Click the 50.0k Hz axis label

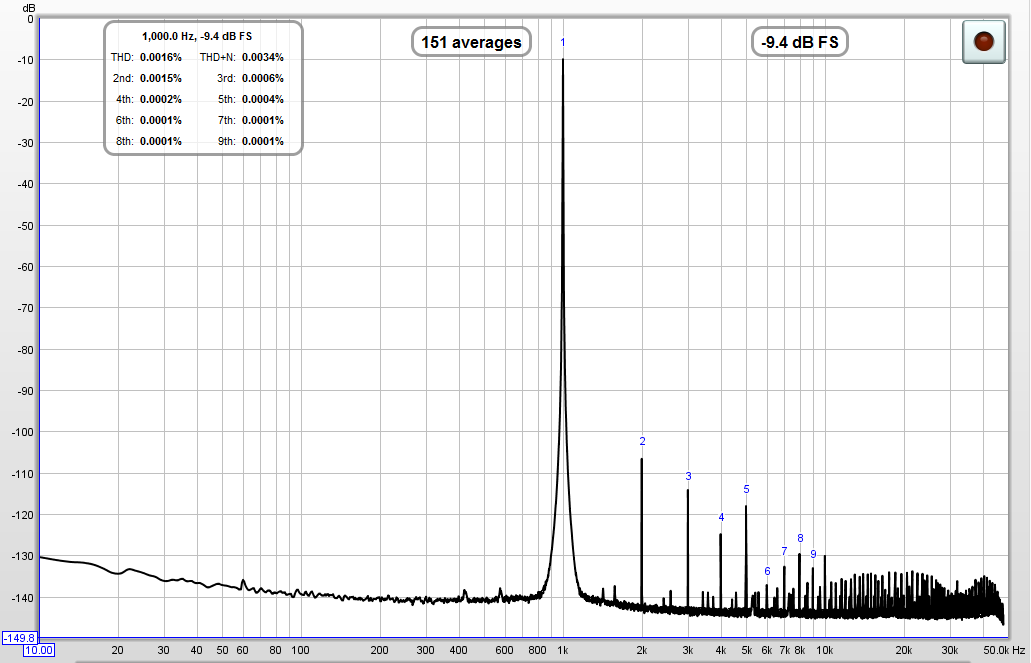tap(1004, 651)
